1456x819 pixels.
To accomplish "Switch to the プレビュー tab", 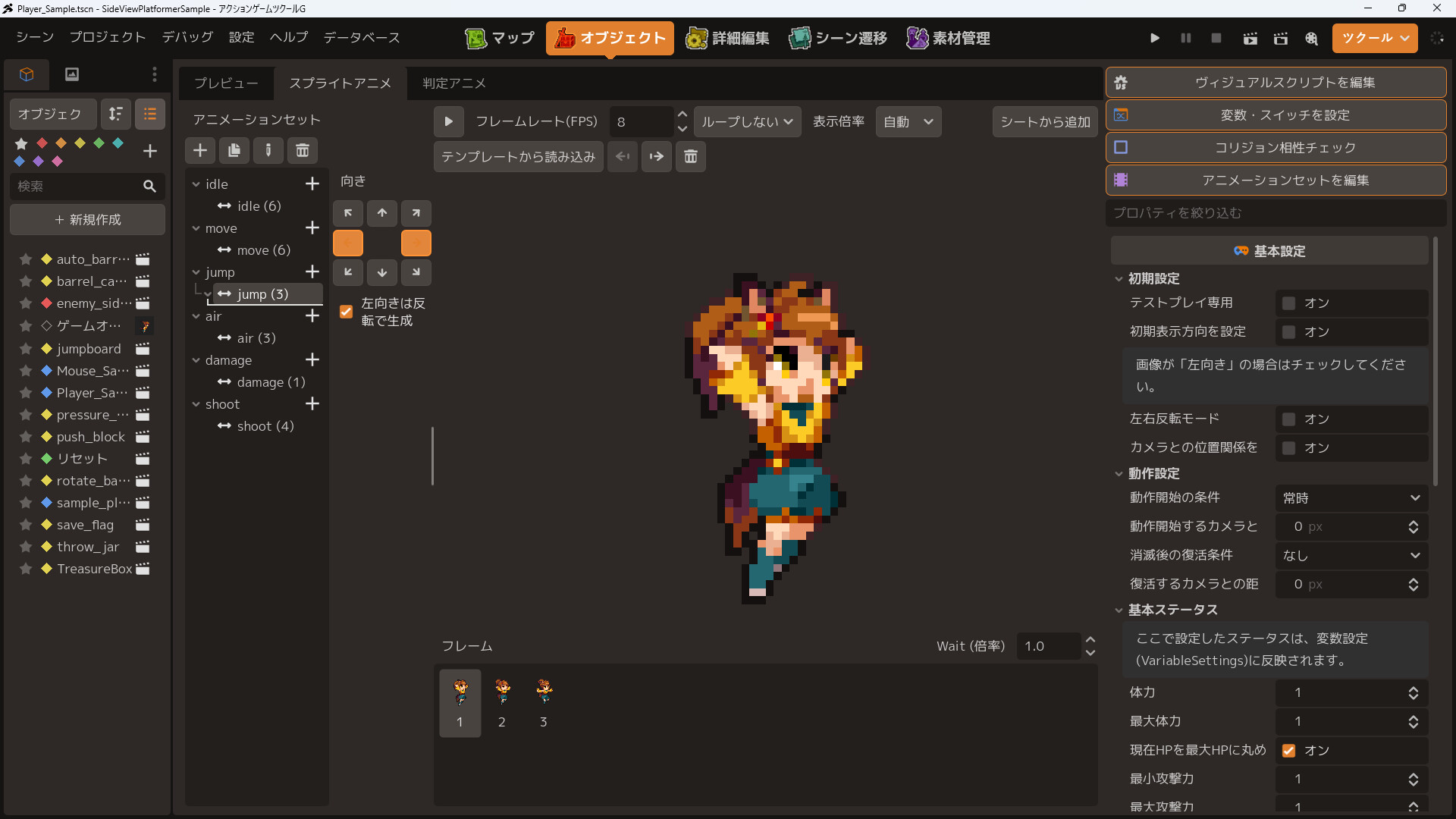I will coord(226,83).
